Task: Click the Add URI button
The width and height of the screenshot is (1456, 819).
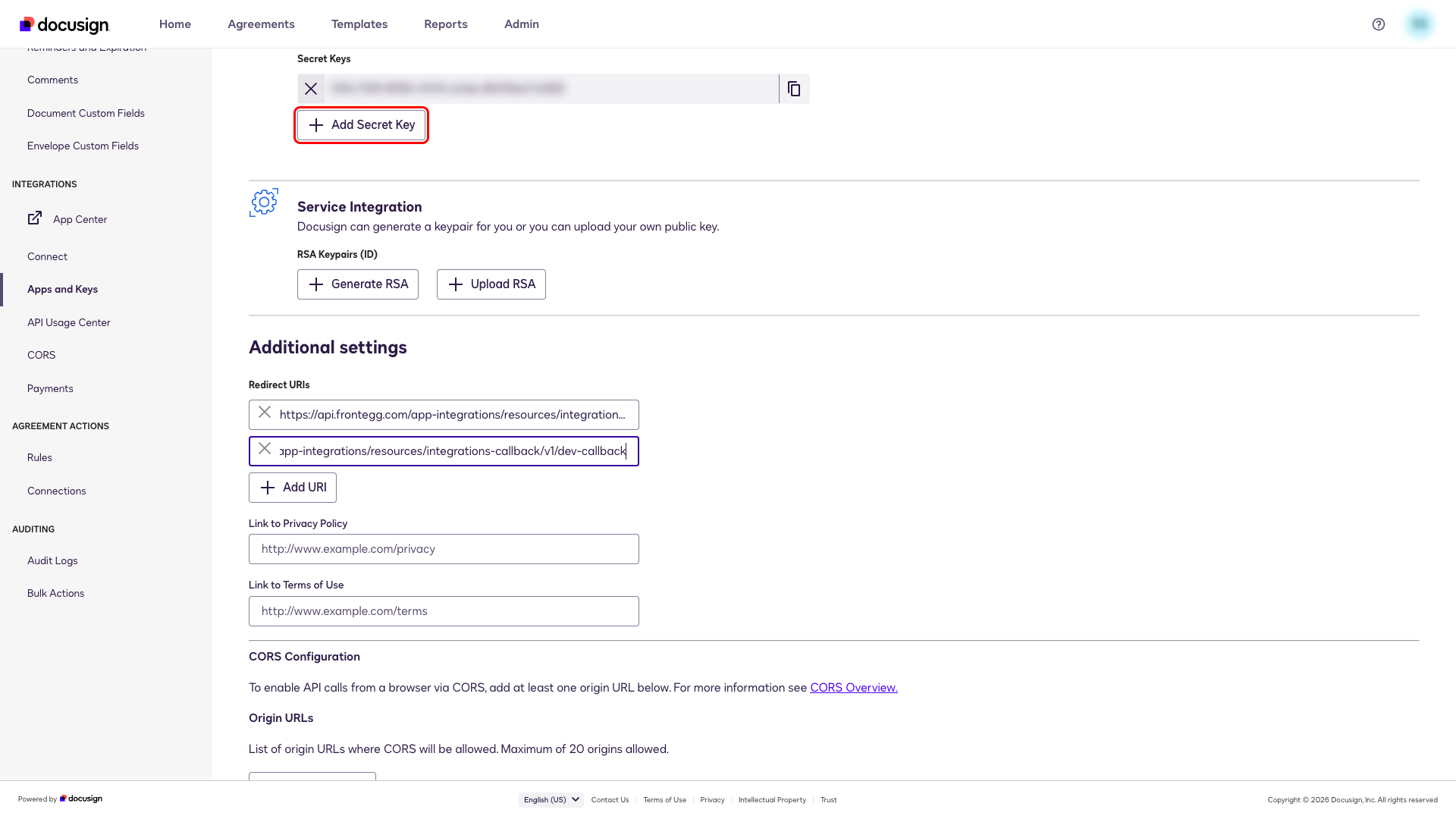Action: [293, 488]
